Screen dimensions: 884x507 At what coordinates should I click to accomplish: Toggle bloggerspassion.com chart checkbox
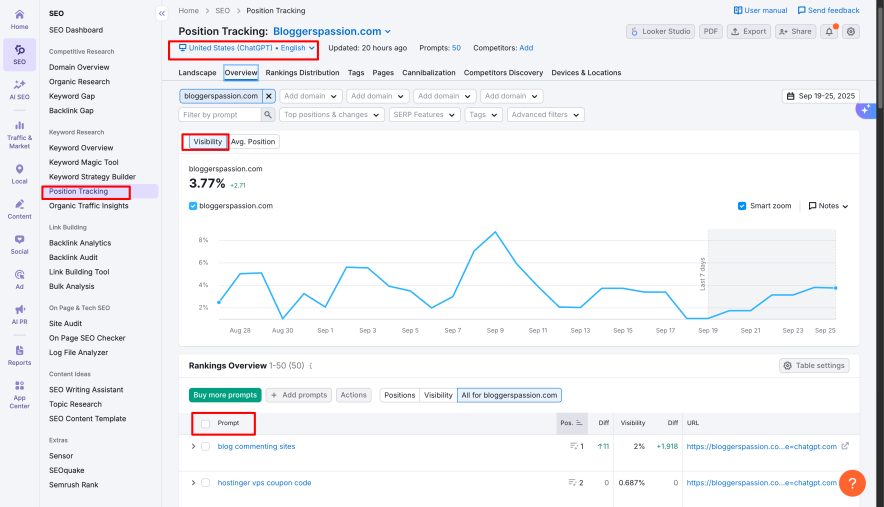point(193,206)
